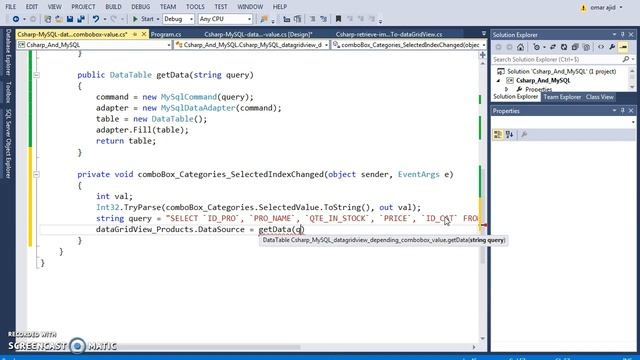Screen dimensions: 640x360
Task: Open the Start button dropdown arrow
Action: pos(158,19)
